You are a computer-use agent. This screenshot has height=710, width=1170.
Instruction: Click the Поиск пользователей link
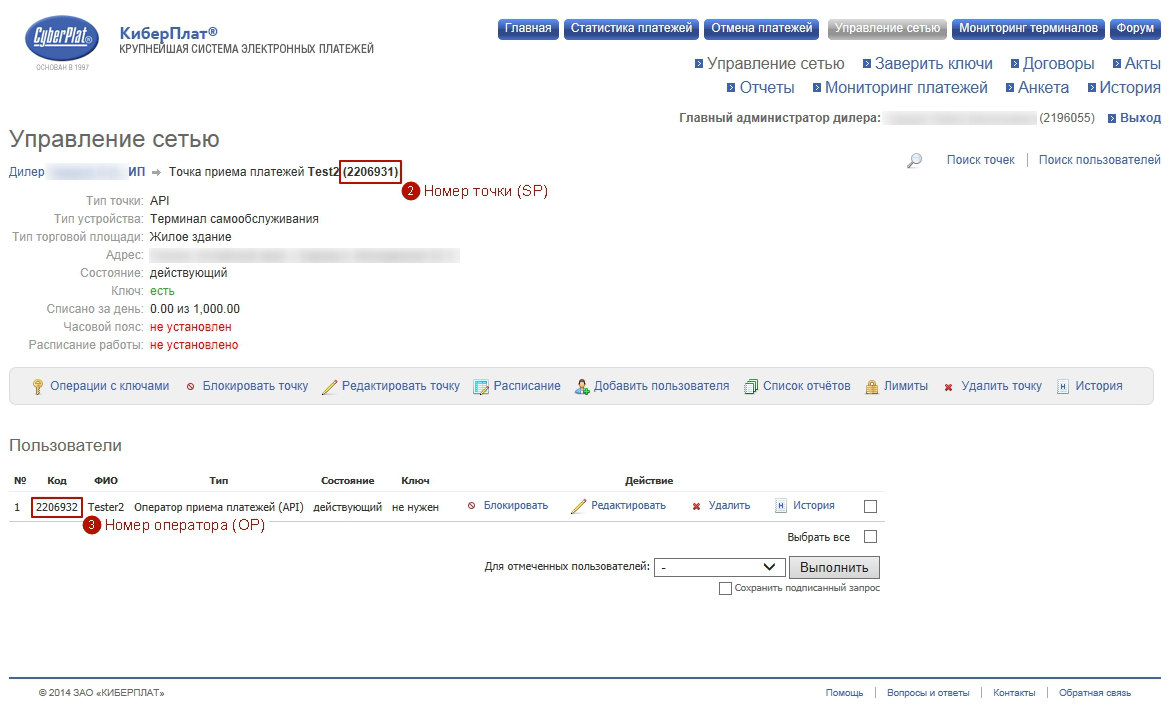[x=1099, y=160]
